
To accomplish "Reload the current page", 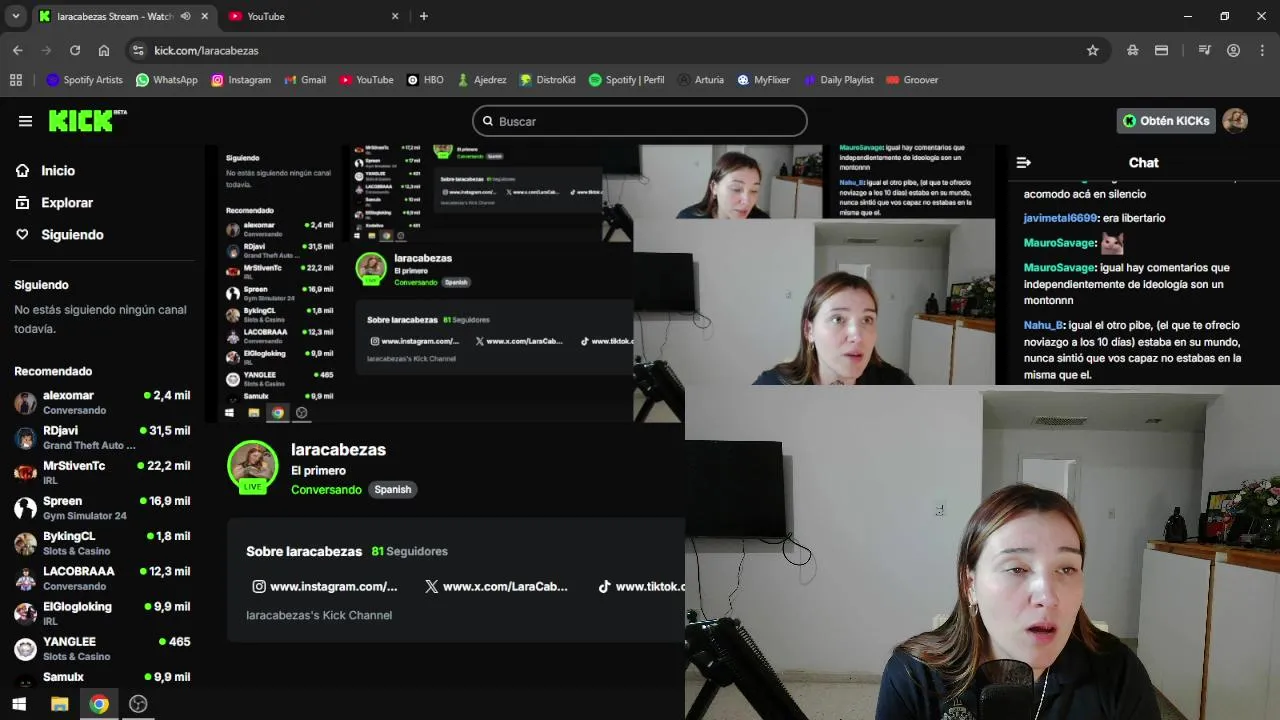I will [x=75, y=50].
